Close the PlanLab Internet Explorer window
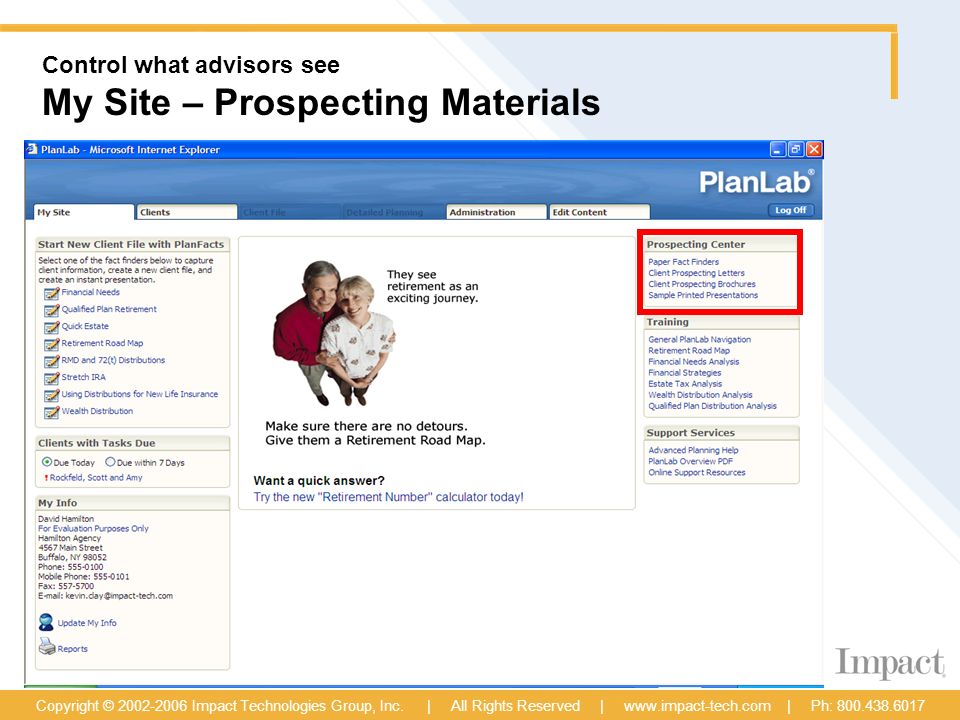This screenshot has height=720, width=960. (x=814, y=149)
